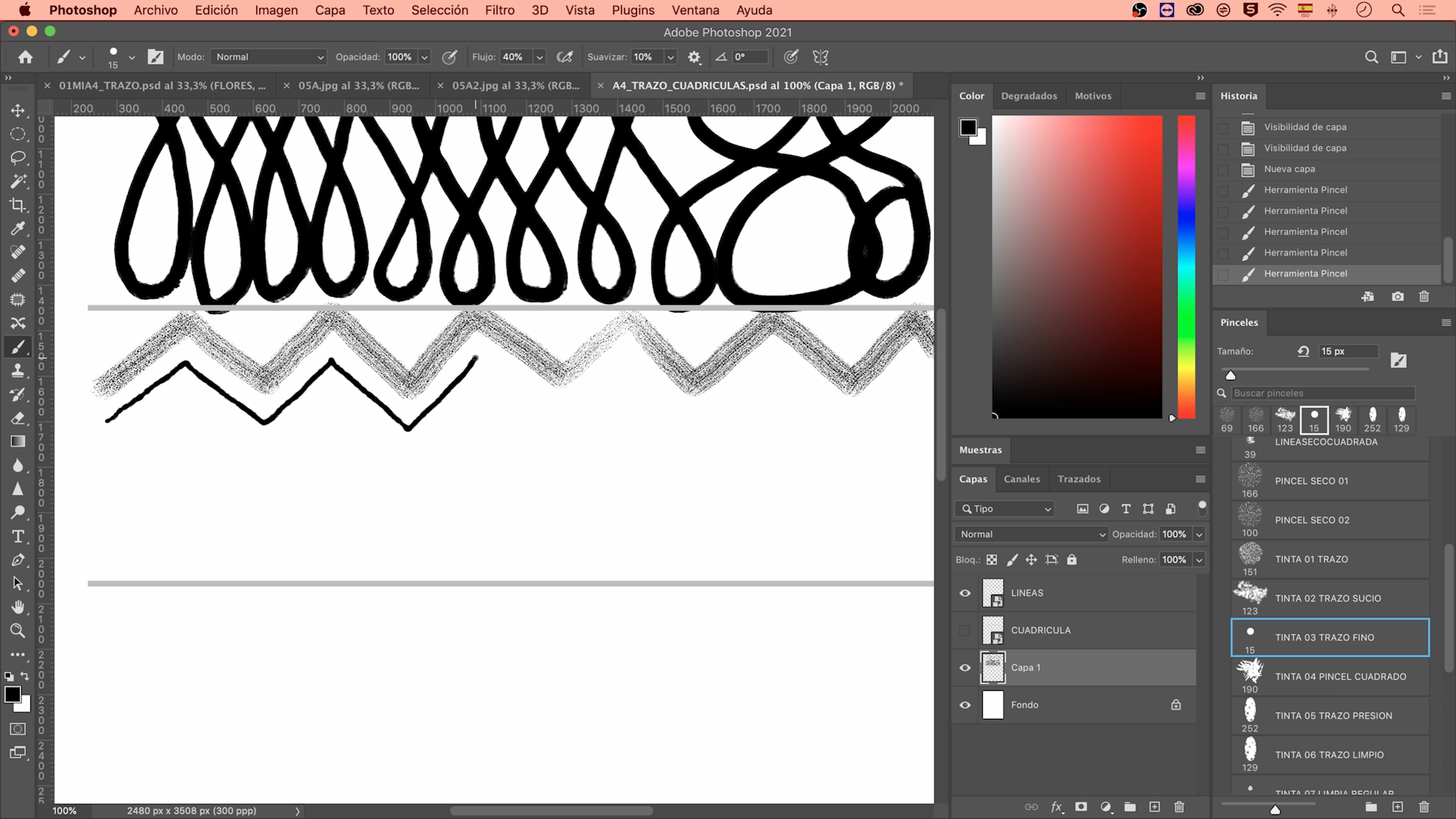
Task: Hide the Fondo layer
Action: [965, 705]
